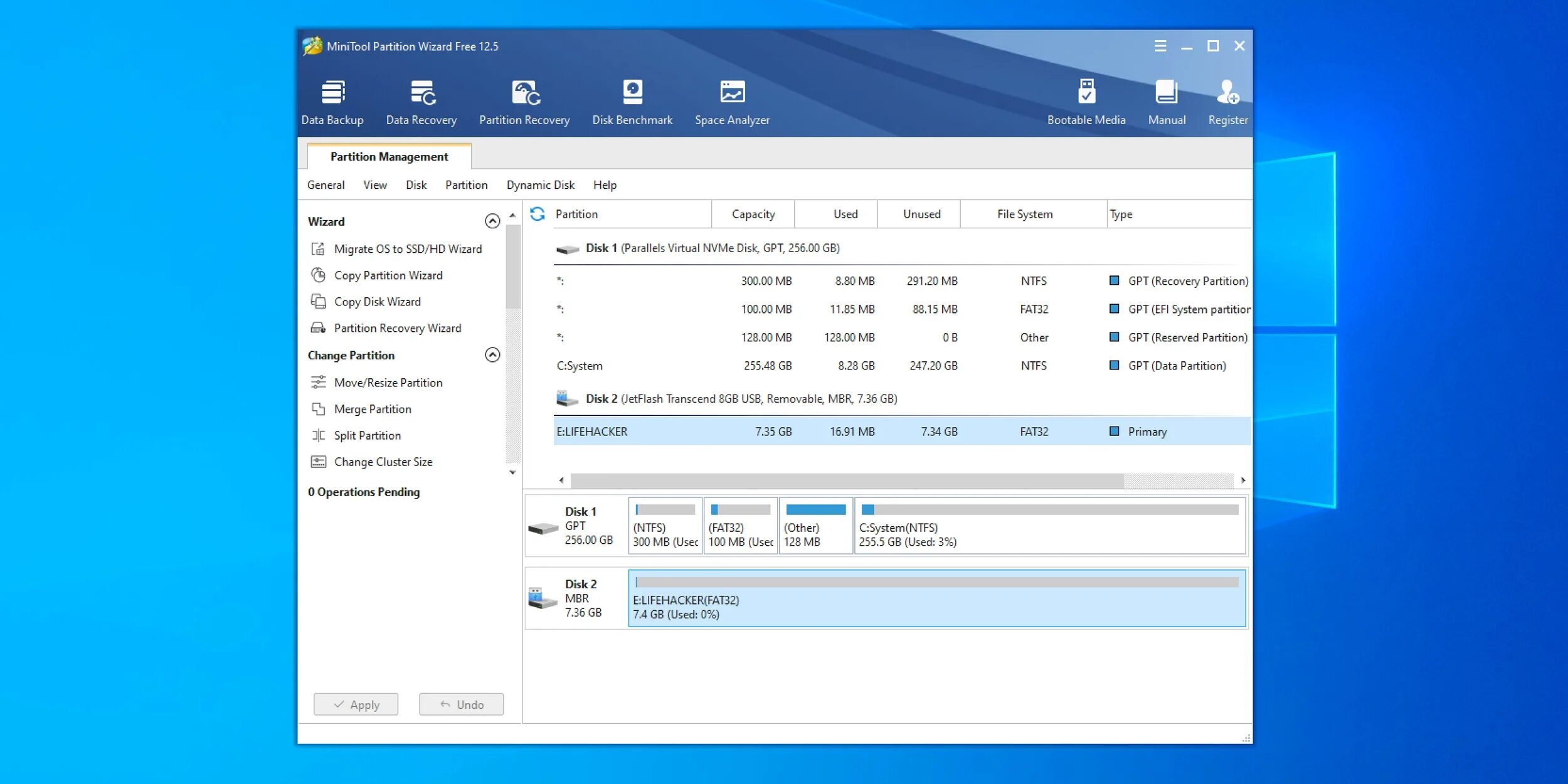1568x784 pixels.
Task: Open the Data Recovery tool
Action: point(421,100)
